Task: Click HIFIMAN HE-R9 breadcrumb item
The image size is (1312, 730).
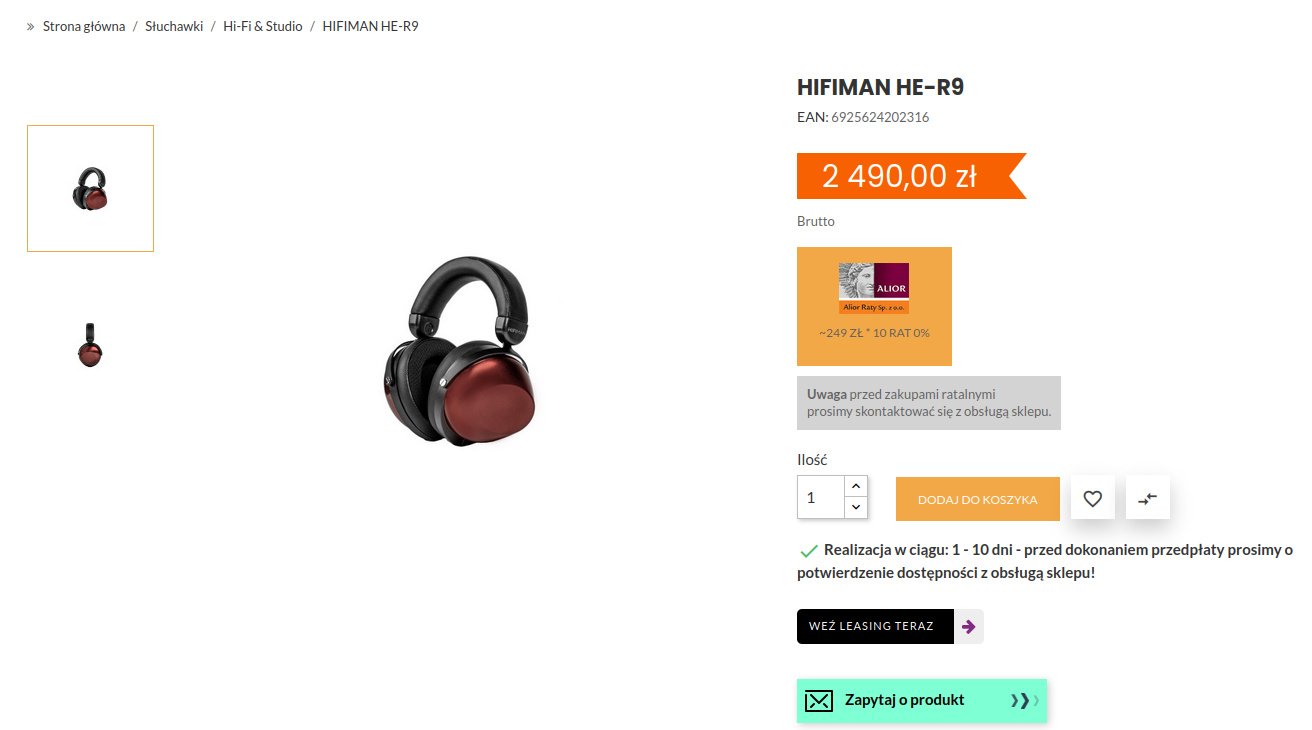Action: (370, 26)
